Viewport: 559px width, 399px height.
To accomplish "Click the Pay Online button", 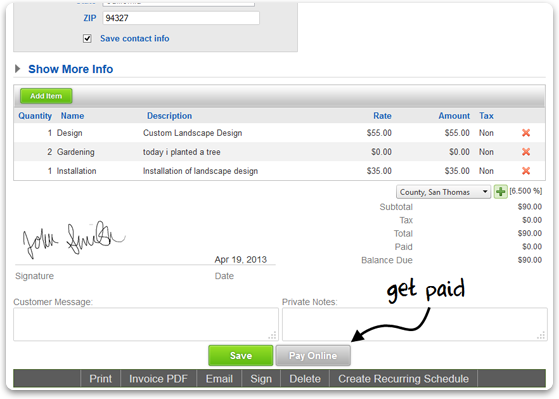I will [x=313, y=355].
